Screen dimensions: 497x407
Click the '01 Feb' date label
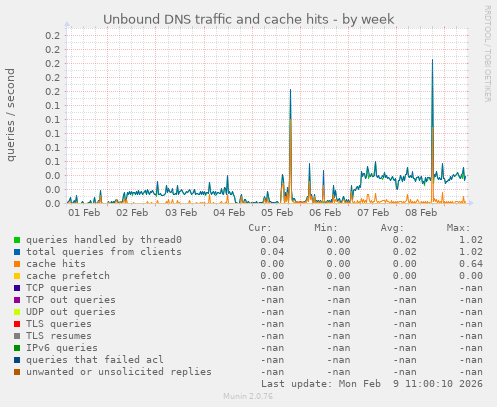(x=84, y=213)
